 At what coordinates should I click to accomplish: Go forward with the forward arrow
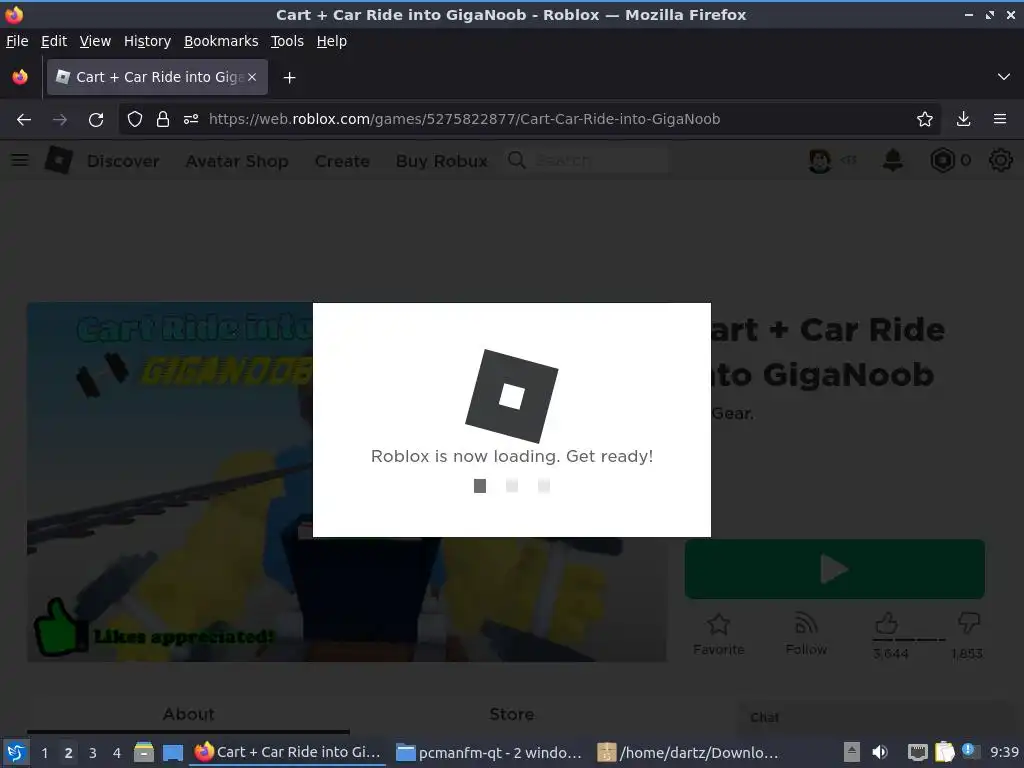click(60, 120)
